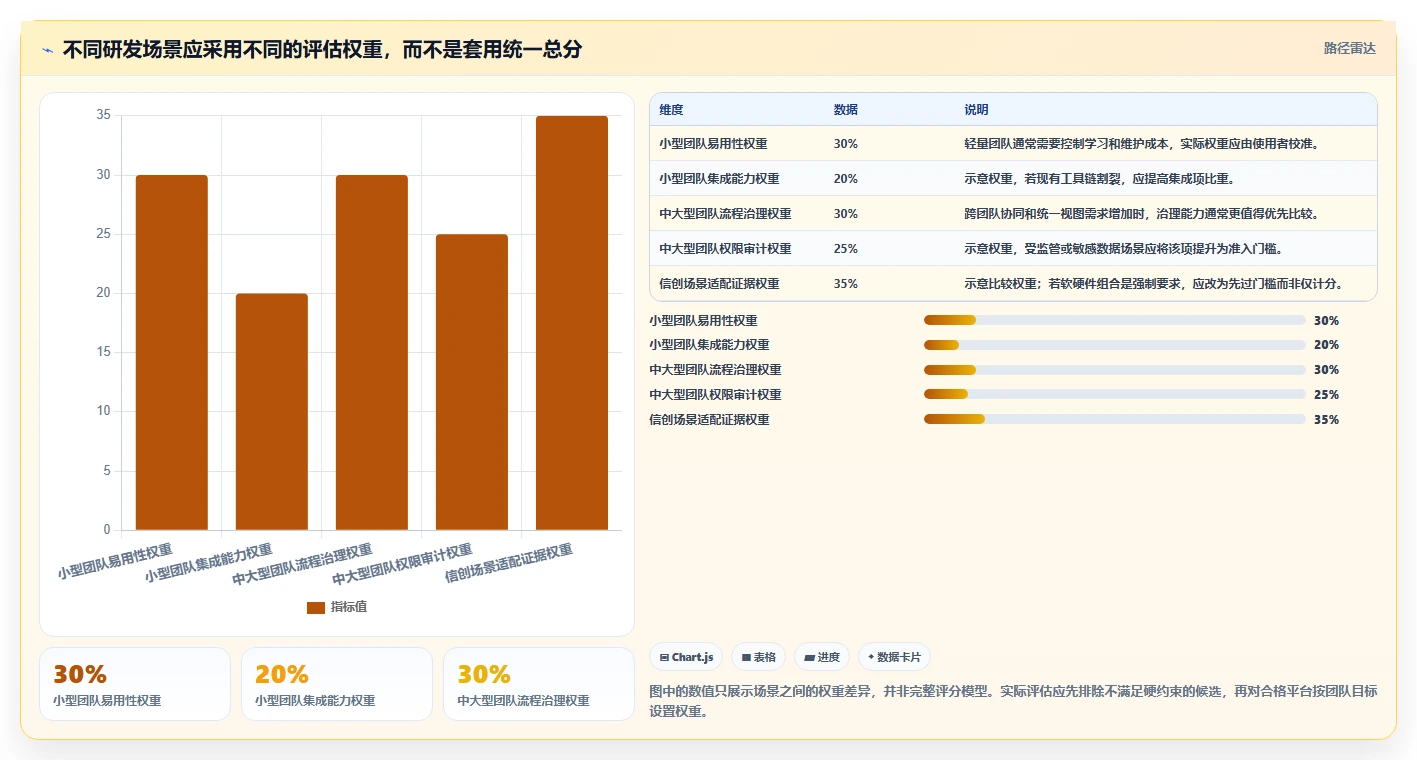This screenshot has width=1417, height=760.
Task: Toggle the 指标值 legend swatch
Action: (x=316, y=607)
